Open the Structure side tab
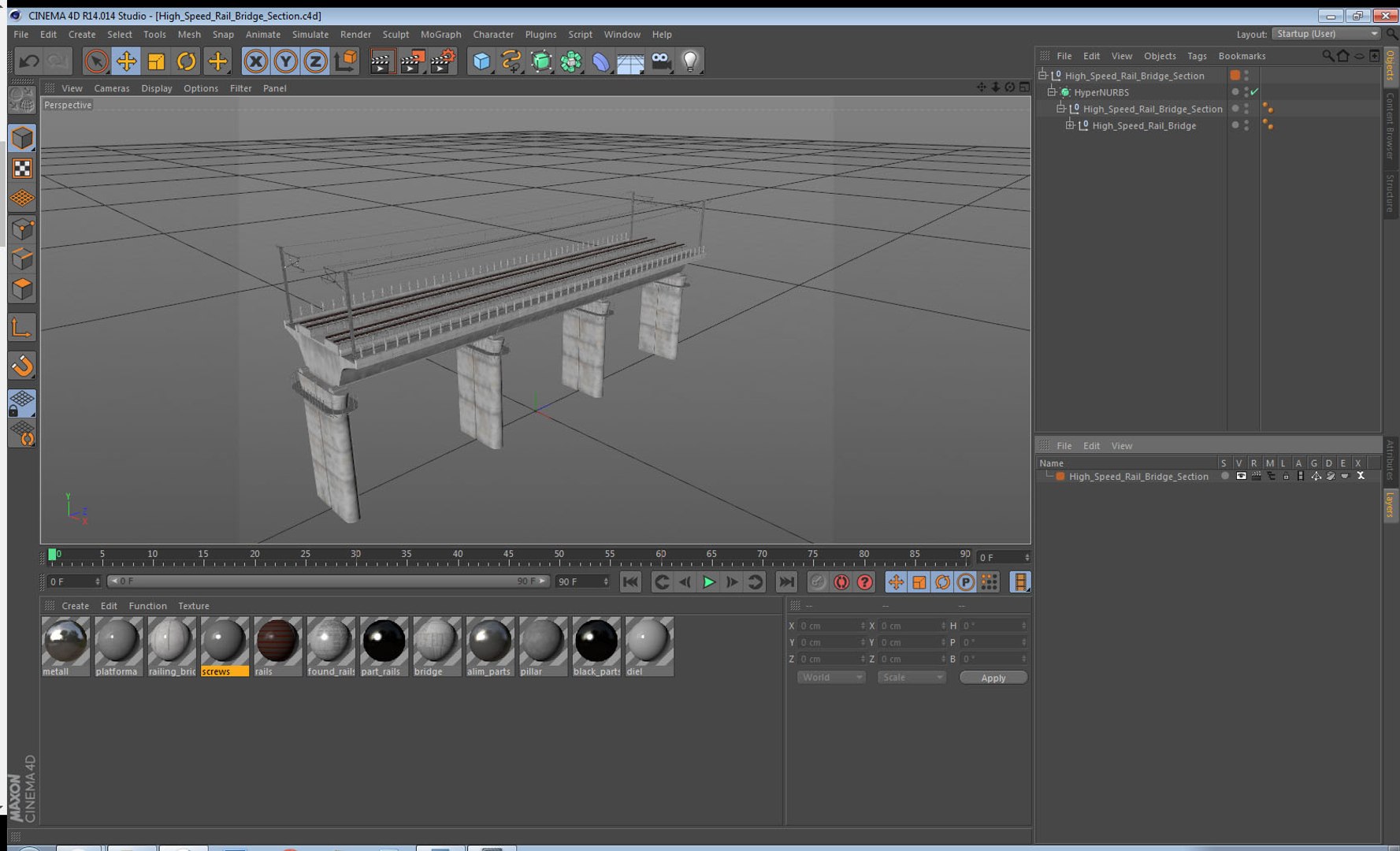The height and width of the screenshot is (851, 1400). point(1391,193)
